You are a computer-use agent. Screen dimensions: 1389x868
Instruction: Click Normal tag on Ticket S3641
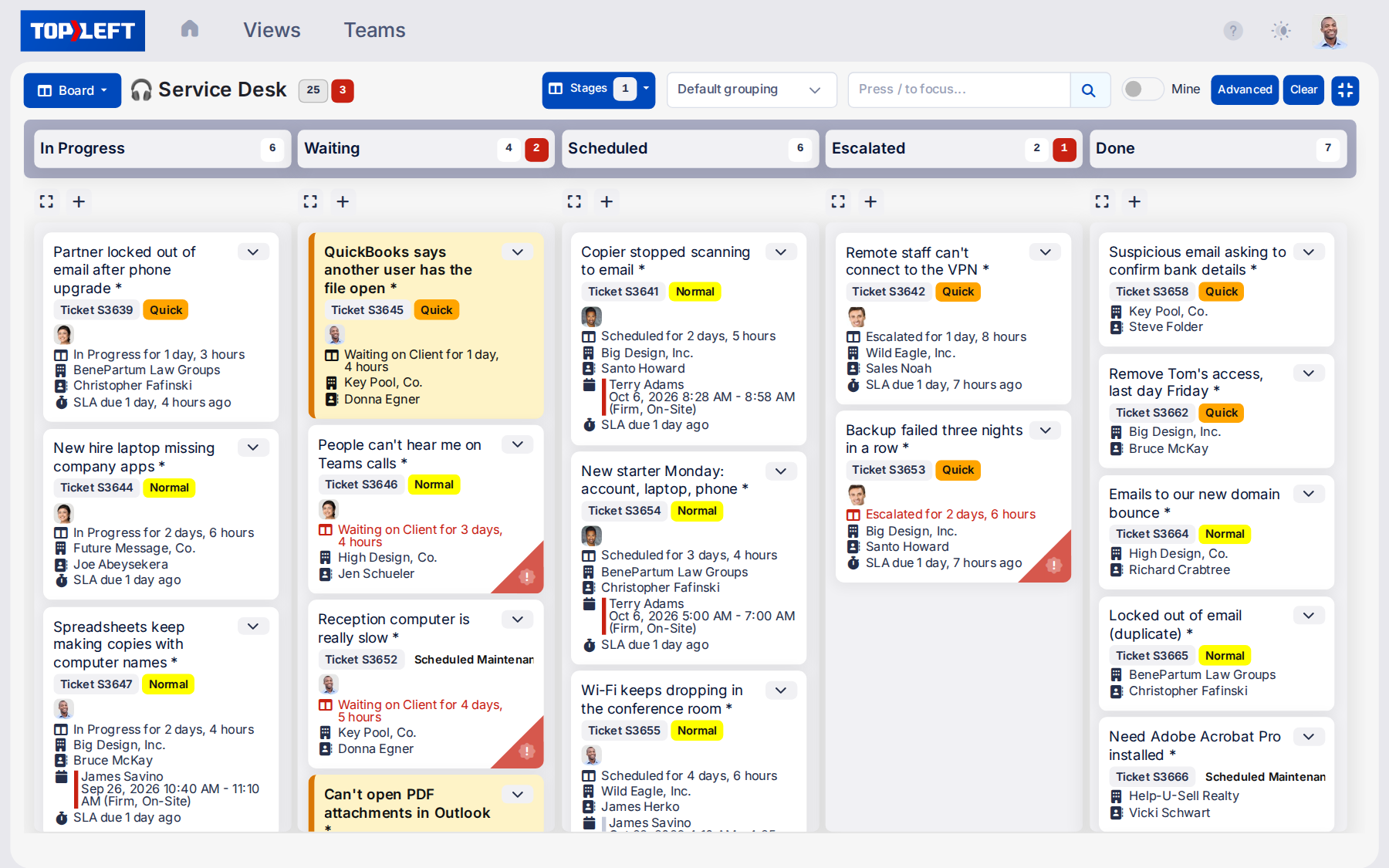pos(695,292)
